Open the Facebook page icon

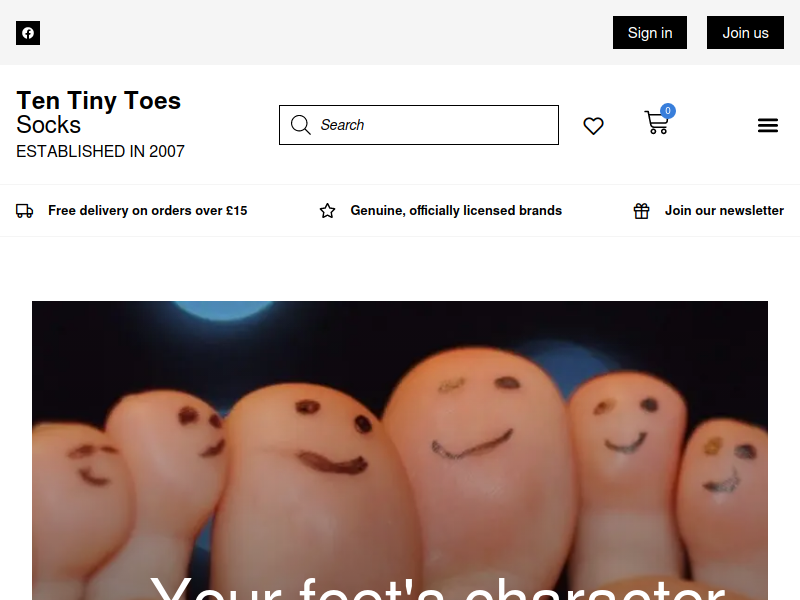click(x=28, y=33)
